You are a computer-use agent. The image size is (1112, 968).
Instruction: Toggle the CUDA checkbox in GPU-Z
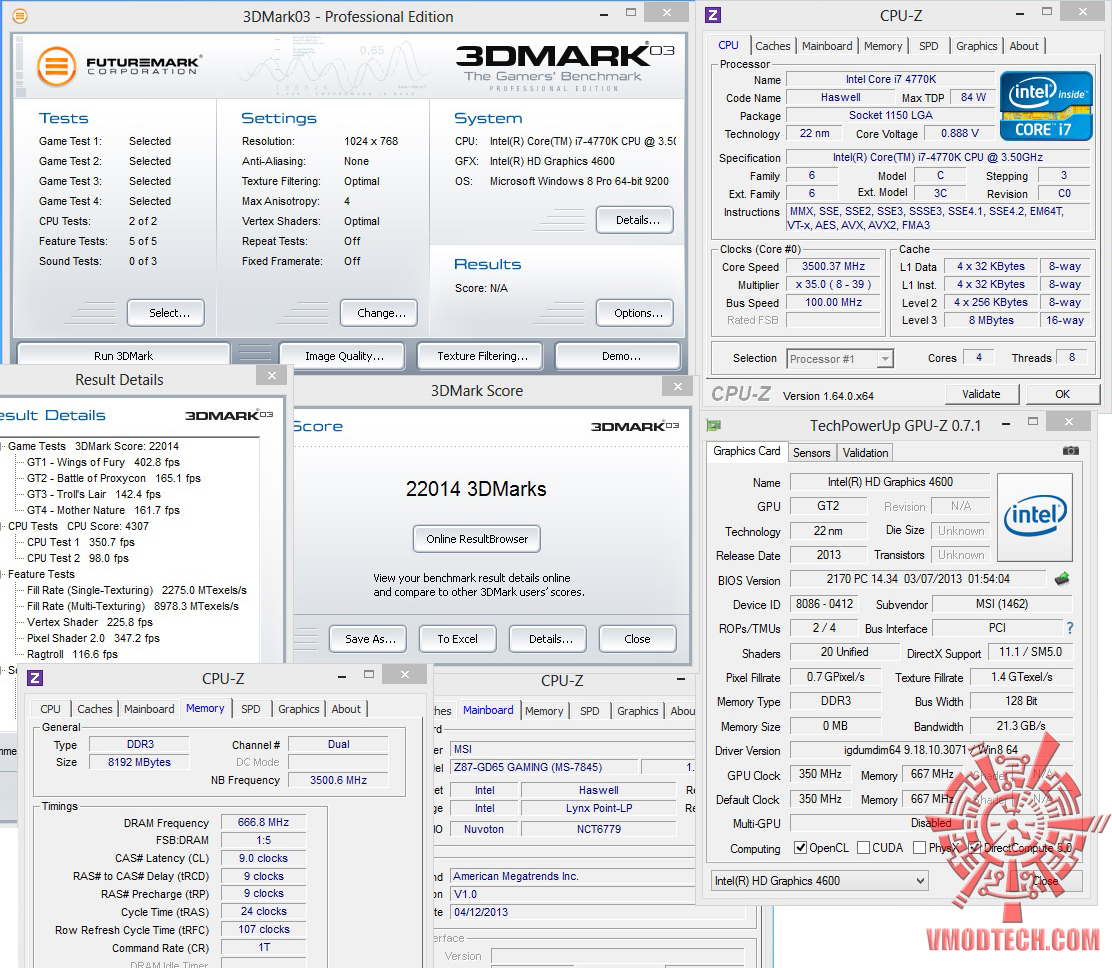pyautogui.click(x=863, y=847)
